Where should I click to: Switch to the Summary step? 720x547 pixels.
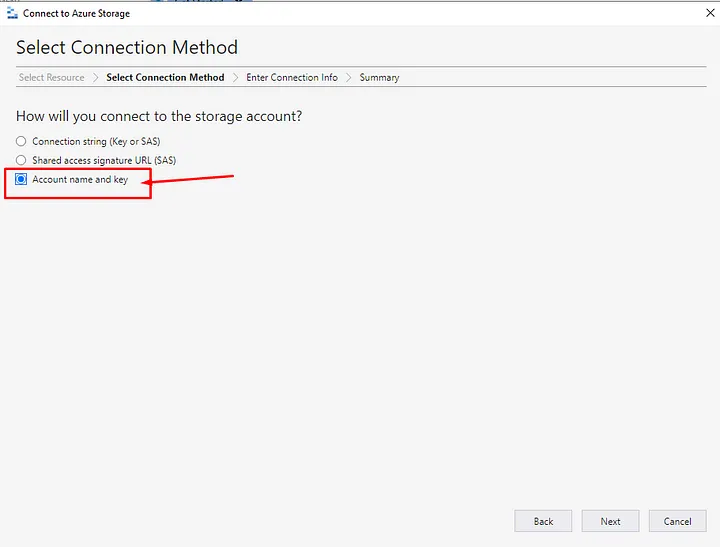pos(379,78)
